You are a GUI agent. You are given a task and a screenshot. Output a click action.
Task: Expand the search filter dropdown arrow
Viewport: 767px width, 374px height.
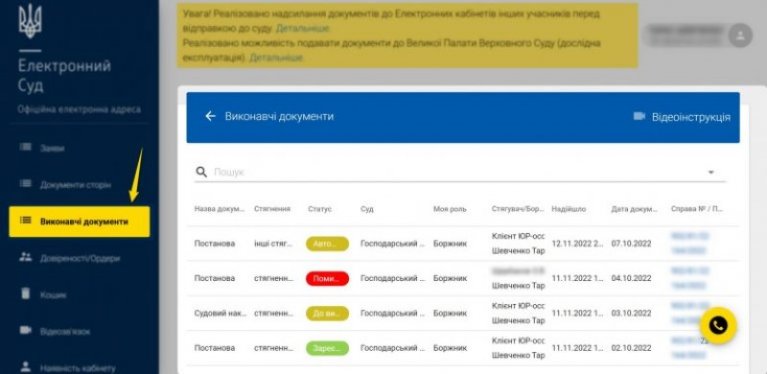(711, 173)
